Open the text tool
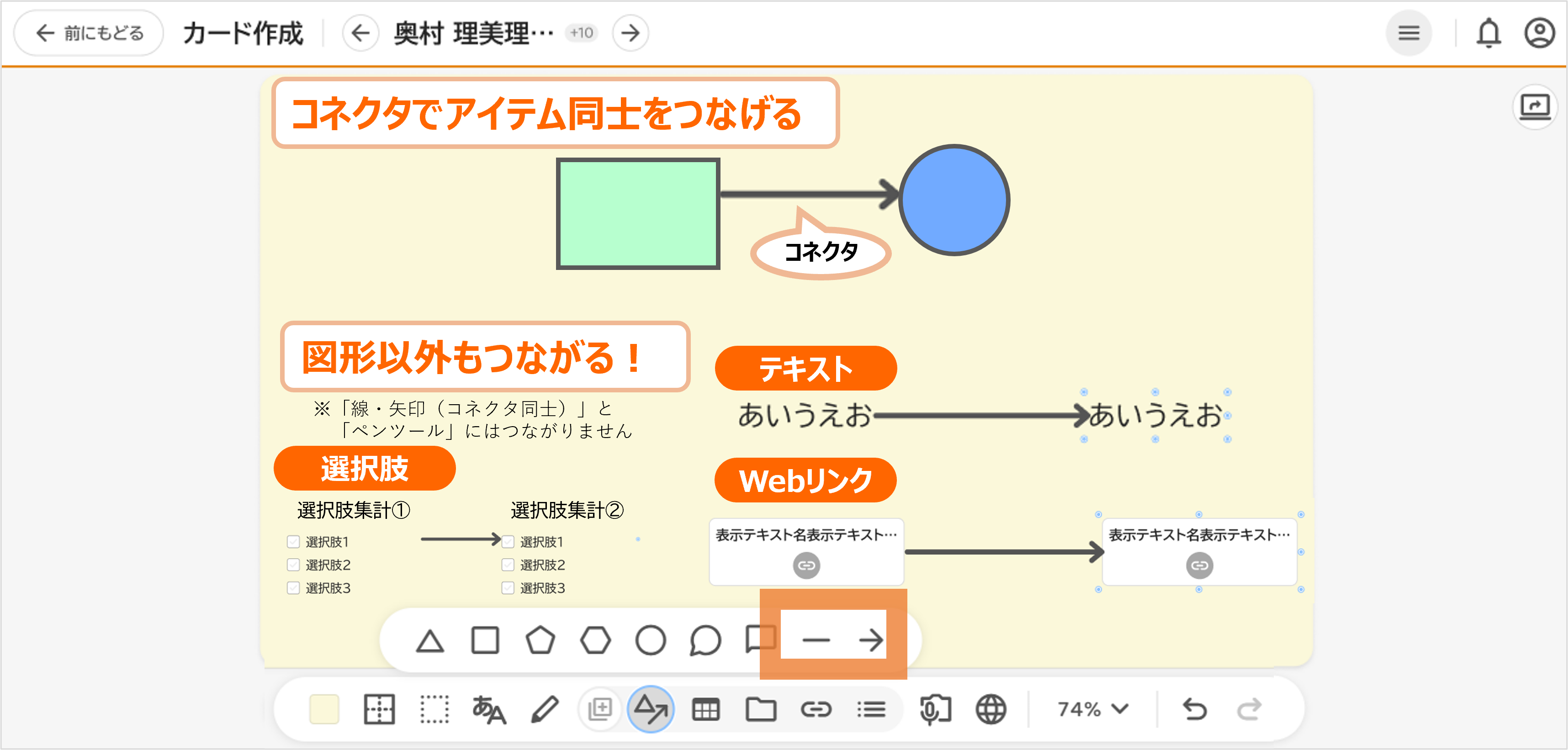Viewport: 1568px width, 750px height. pos(489,709)
